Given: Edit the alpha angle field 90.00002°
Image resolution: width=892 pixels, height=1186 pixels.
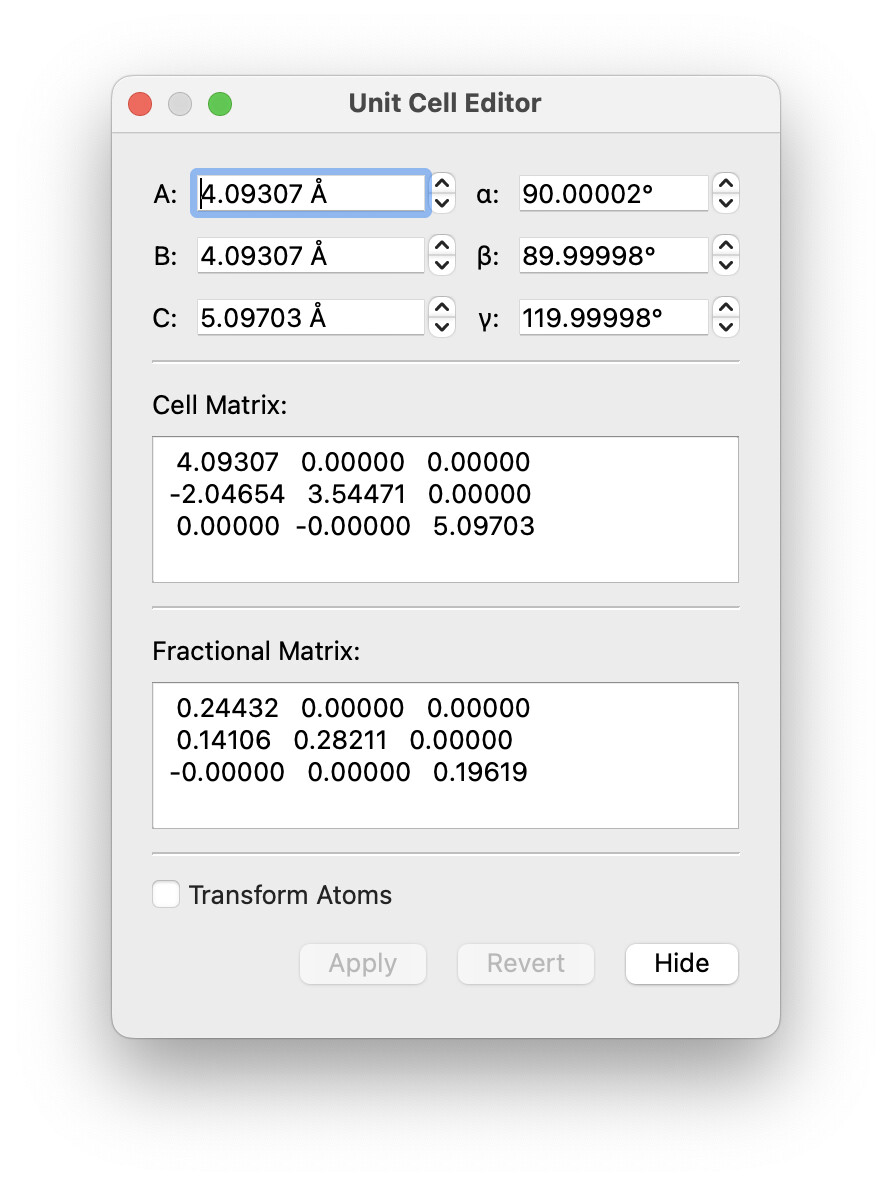Looking at the screenshot, I should click(614, 194).
